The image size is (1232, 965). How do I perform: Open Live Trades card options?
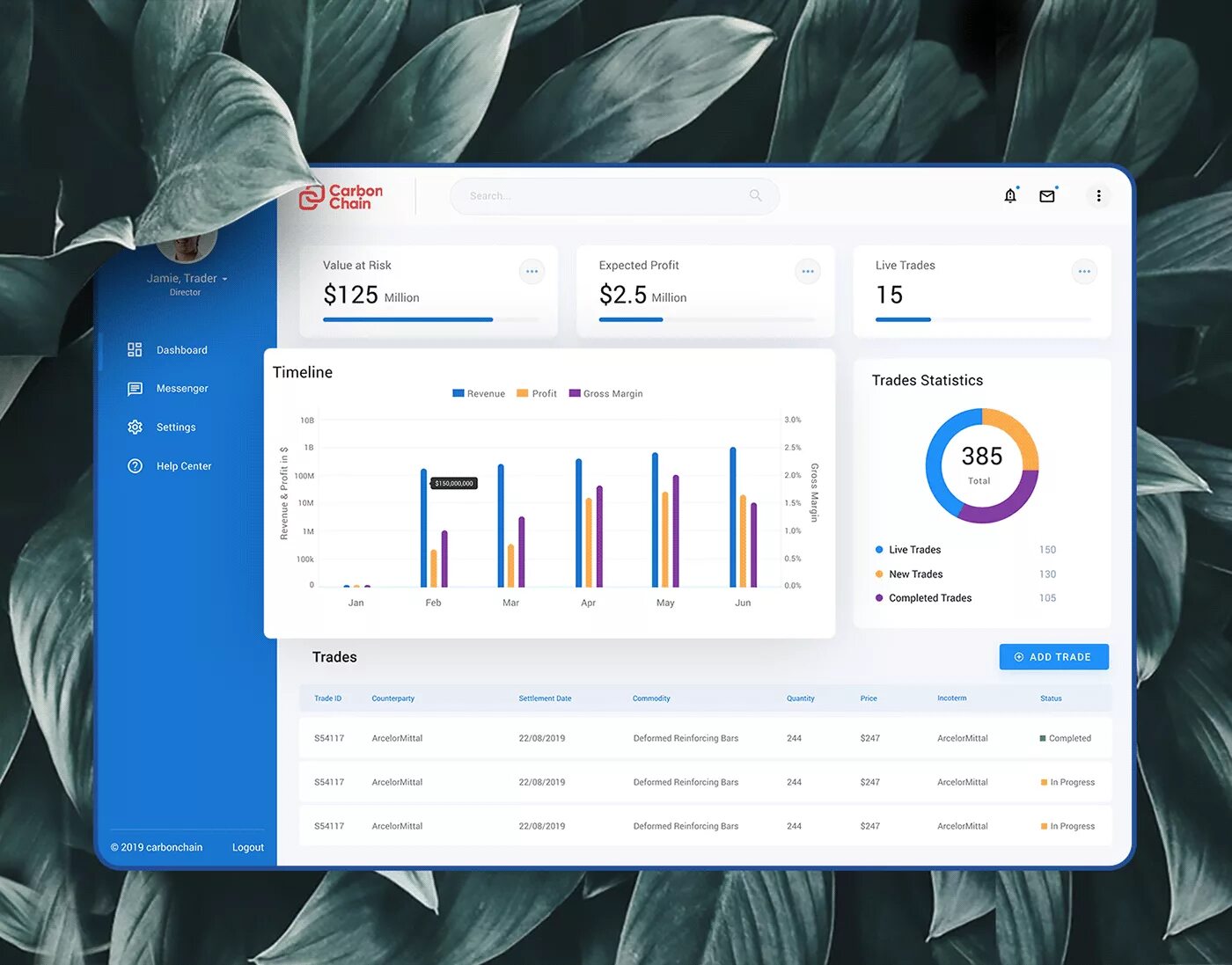point(1084,271)
